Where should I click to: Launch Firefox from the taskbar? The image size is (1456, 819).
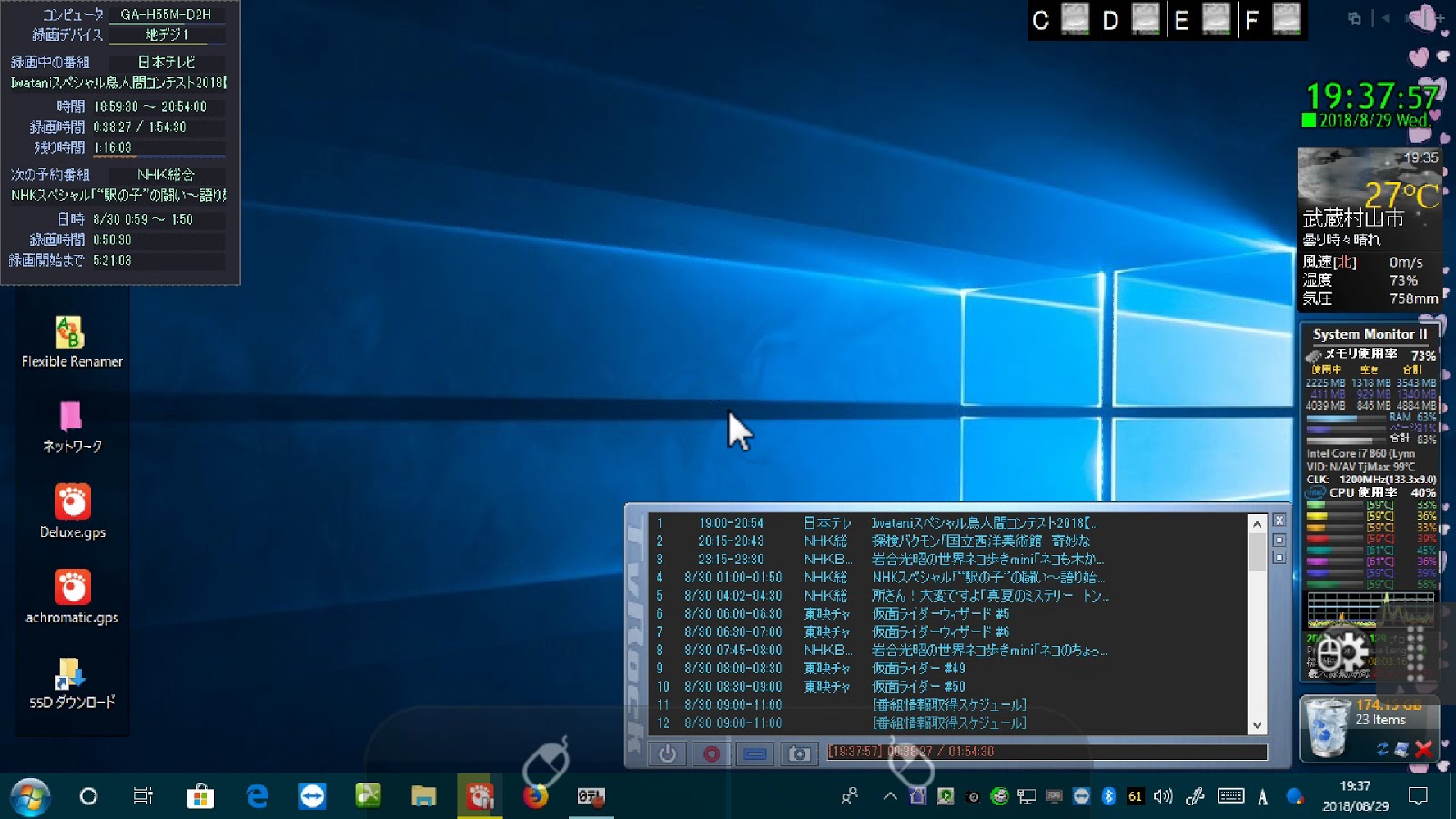point(535,796)
